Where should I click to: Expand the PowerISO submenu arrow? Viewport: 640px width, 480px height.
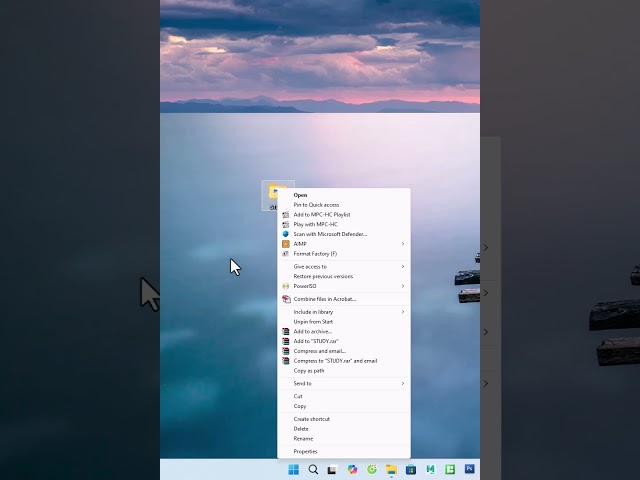coord(403,286)
